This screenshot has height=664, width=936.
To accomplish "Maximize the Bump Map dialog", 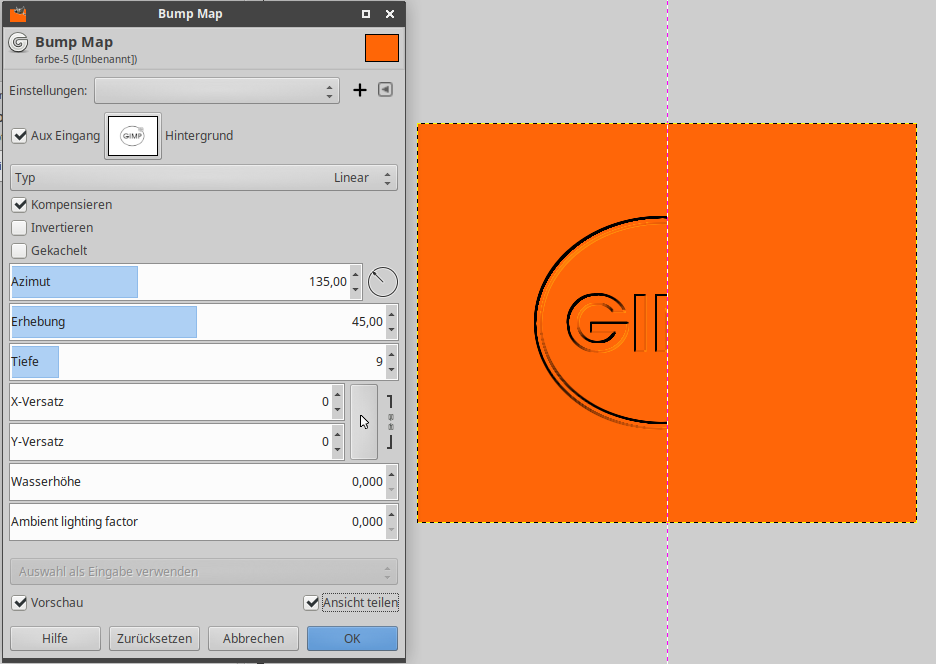I will (x=366, y=14).
